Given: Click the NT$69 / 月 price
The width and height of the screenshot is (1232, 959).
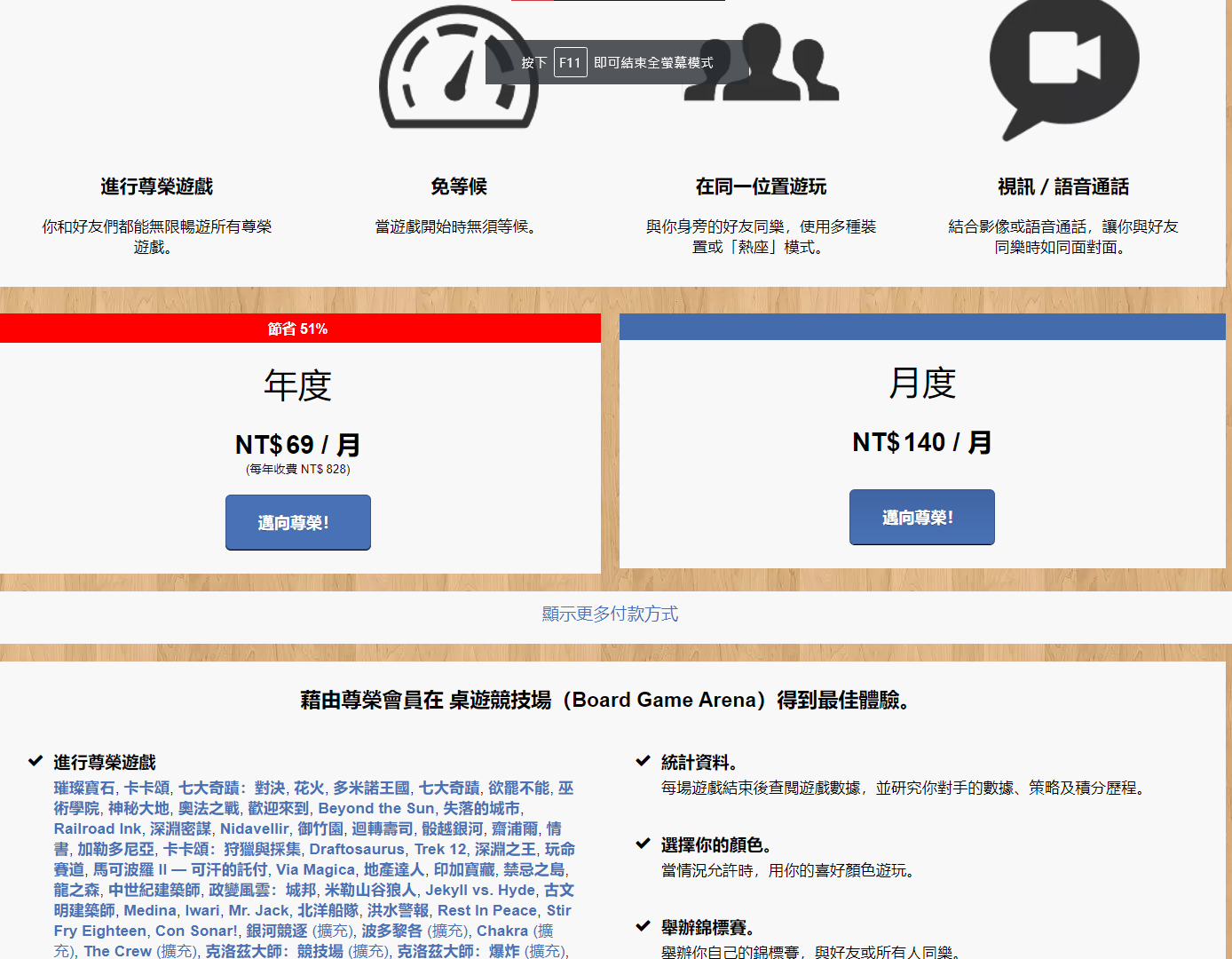Looking at the screenshot, I should point(298,444).
